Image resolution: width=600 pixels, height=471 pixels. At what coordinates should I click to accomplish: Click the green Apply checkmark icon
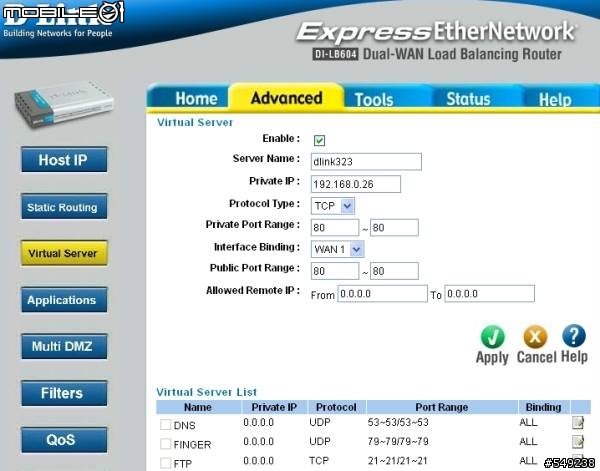tap(492, 337)
